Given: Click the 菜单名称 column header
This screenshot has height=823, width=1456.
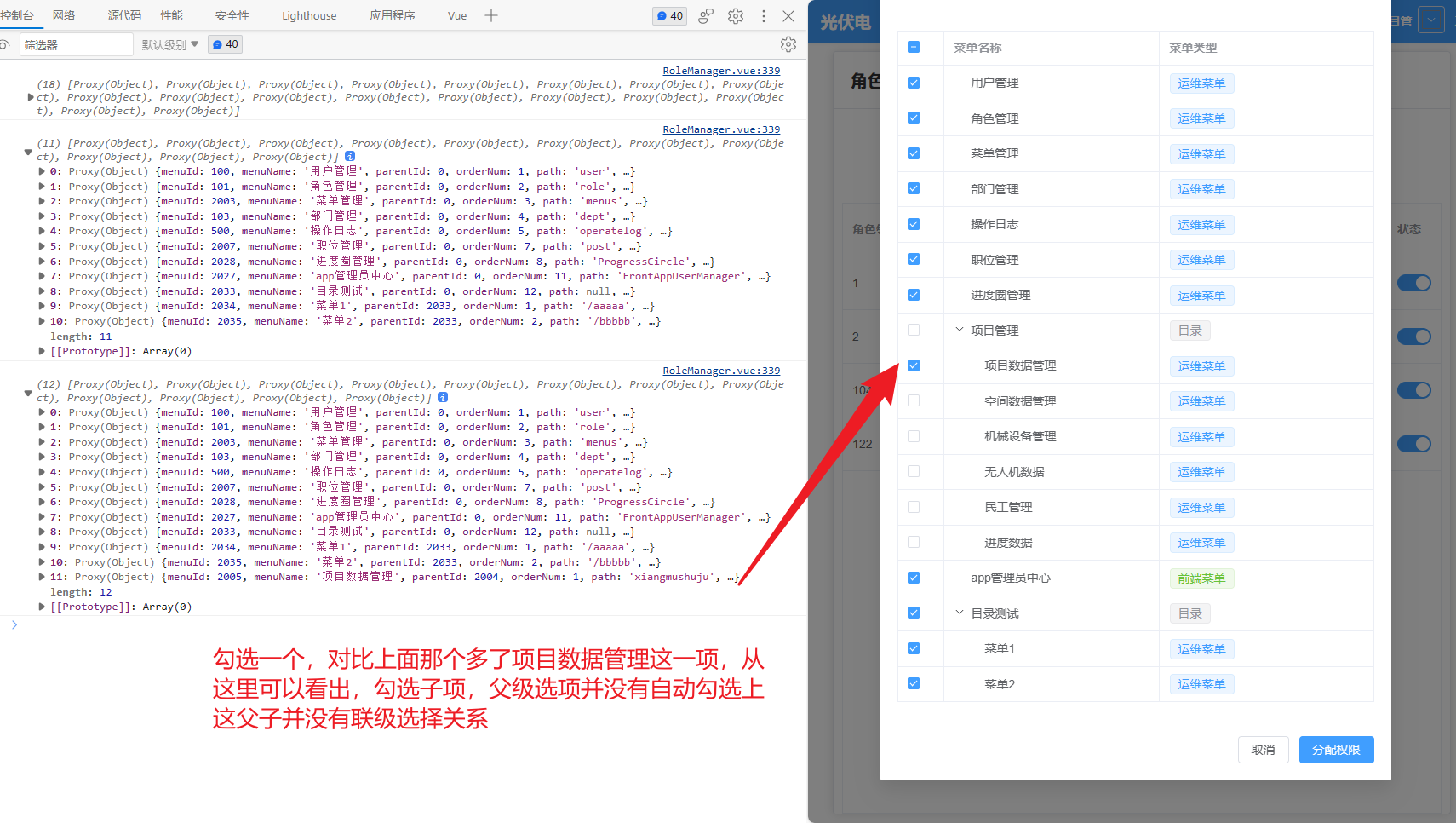Looking at the screenshot, I should point(977,48).
